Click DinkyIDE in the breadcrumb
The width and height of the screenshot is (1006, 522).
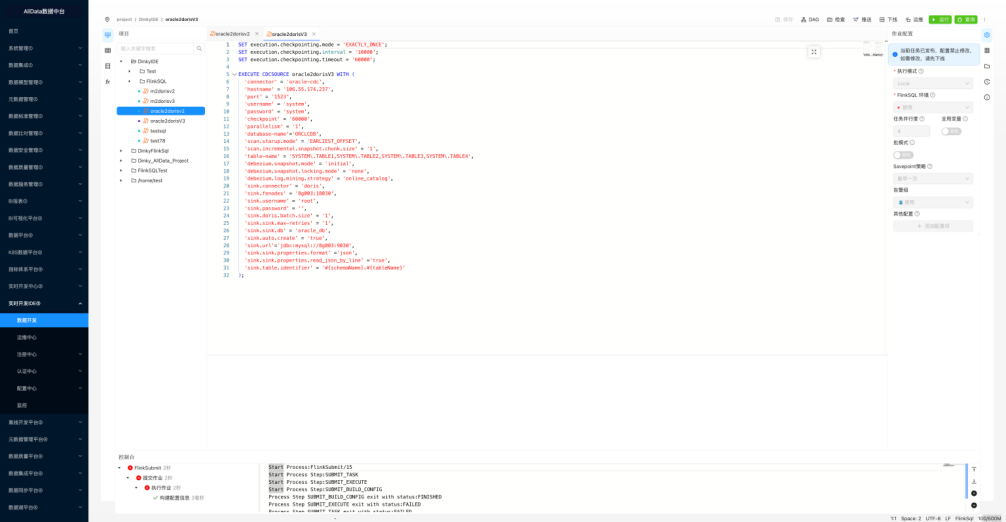[x=148, y=19]
